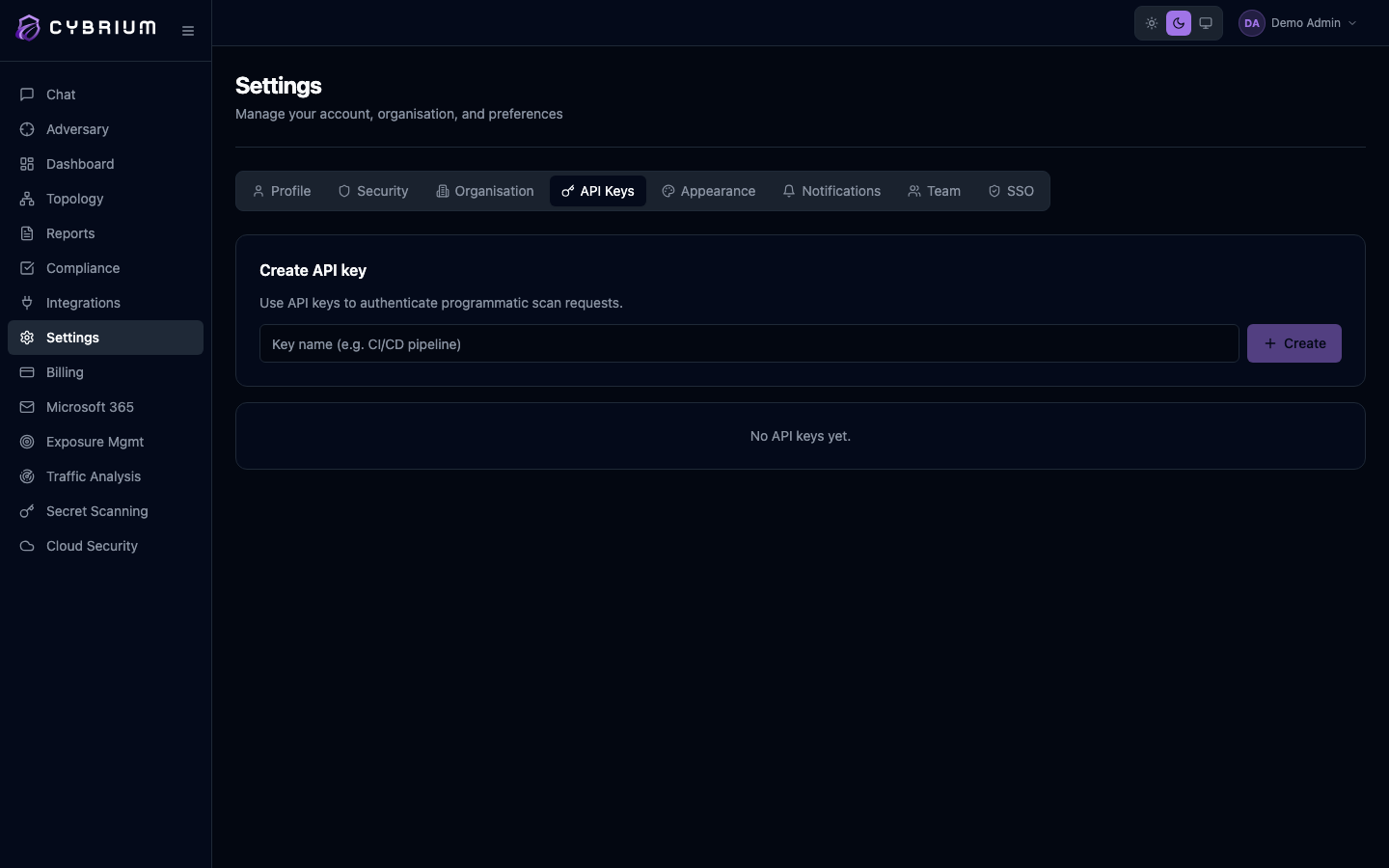This screenshot has height=868, width=1389.
Task: Select system theme monitor toggle
Action: click(x=1206, y=23)
